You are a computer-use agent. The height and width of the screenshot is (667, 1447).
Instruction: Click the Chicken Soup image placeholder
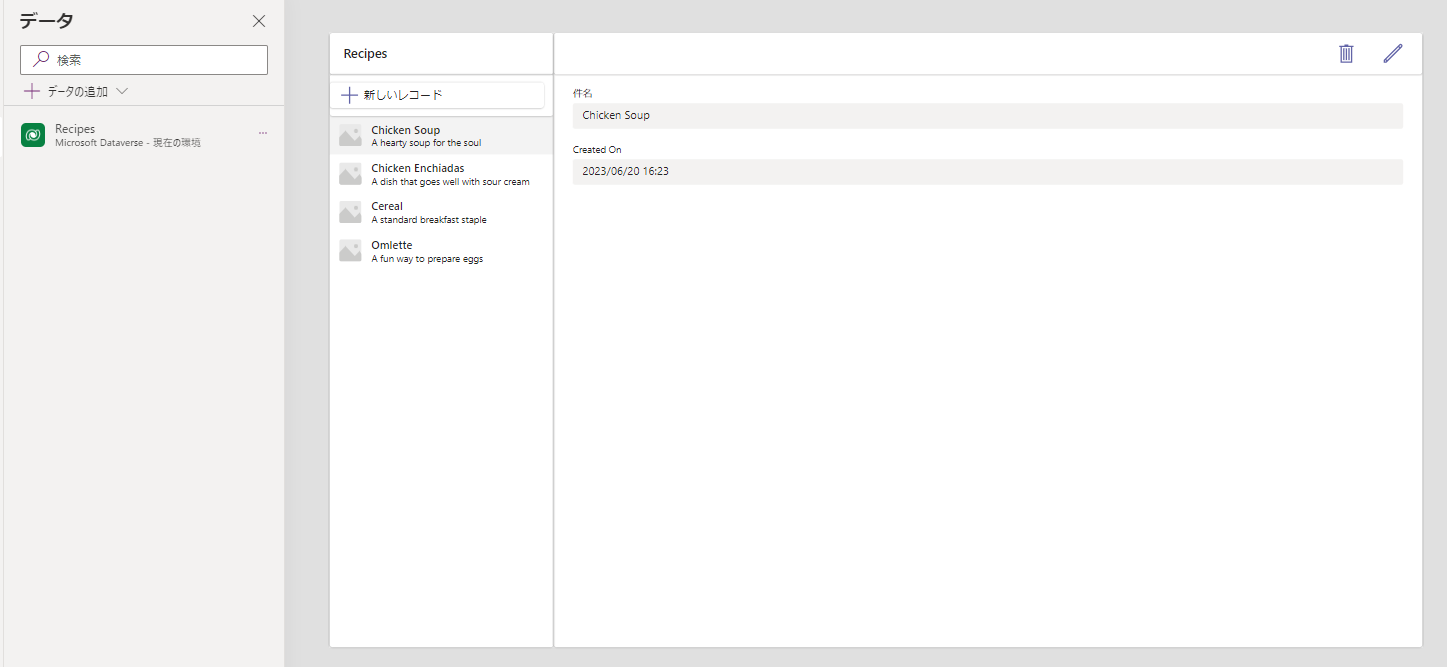[x=350, y=136]
